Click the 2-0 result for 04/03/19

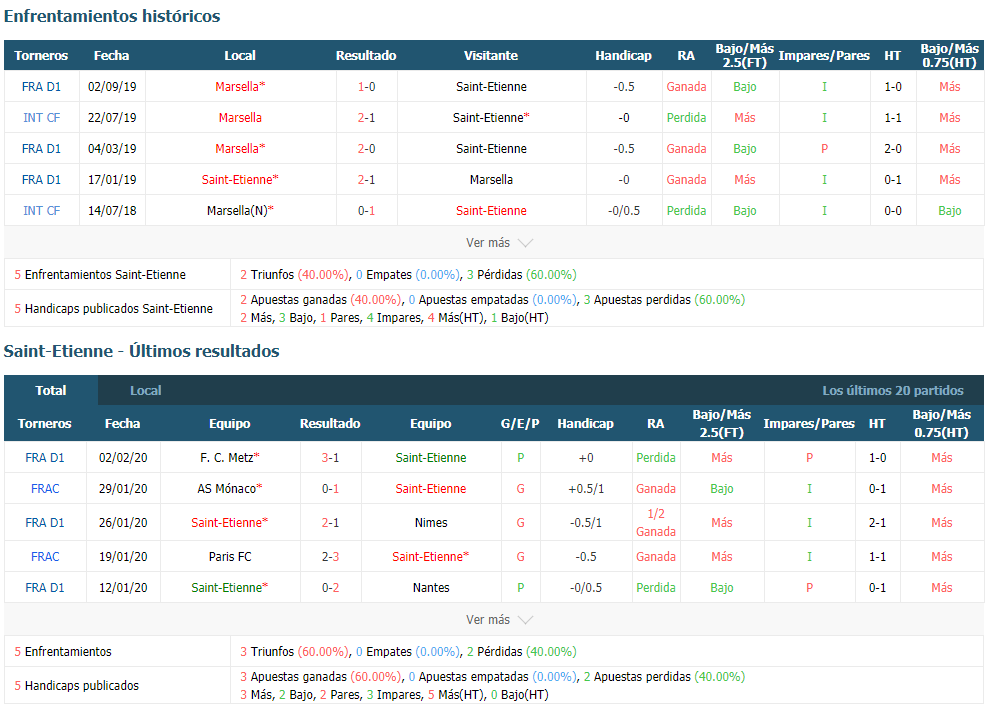[366, 149]
